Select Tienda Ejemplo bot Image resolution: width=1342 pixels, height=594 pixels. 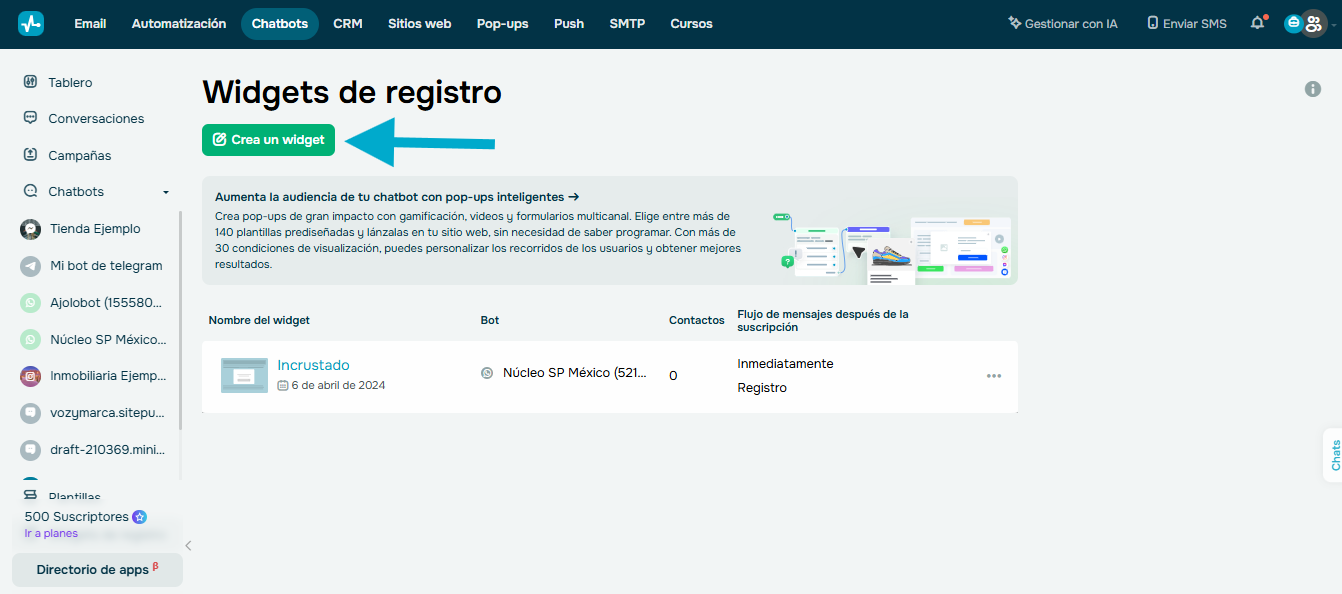coord(95,229)
